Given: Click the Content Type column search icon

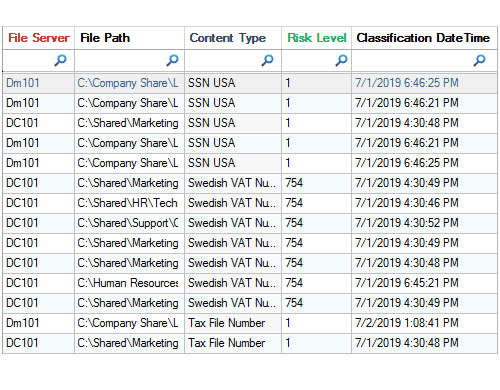Looking at the screenshot, I should (x=267, y=60).
